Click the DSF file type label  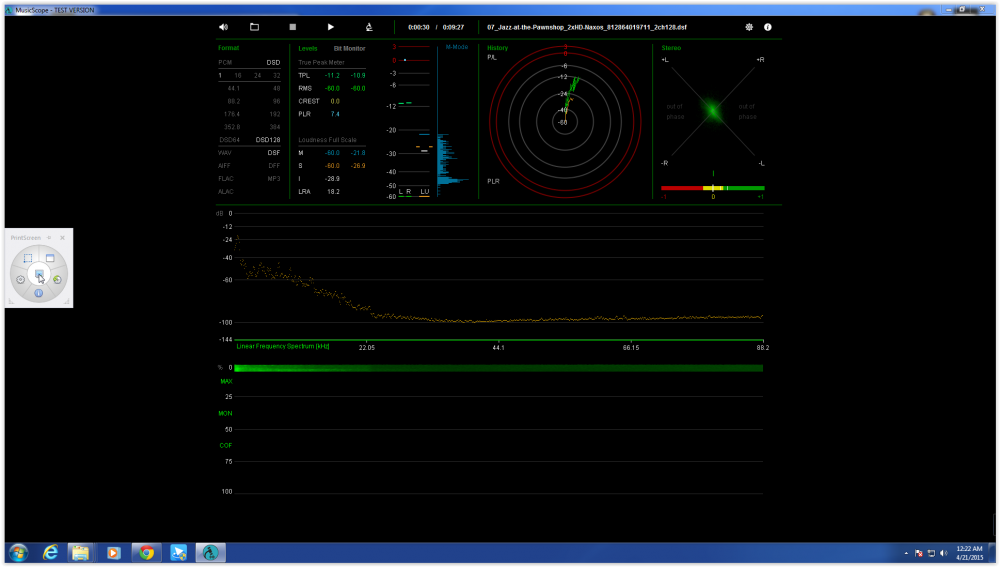click(x=274, y=153)
